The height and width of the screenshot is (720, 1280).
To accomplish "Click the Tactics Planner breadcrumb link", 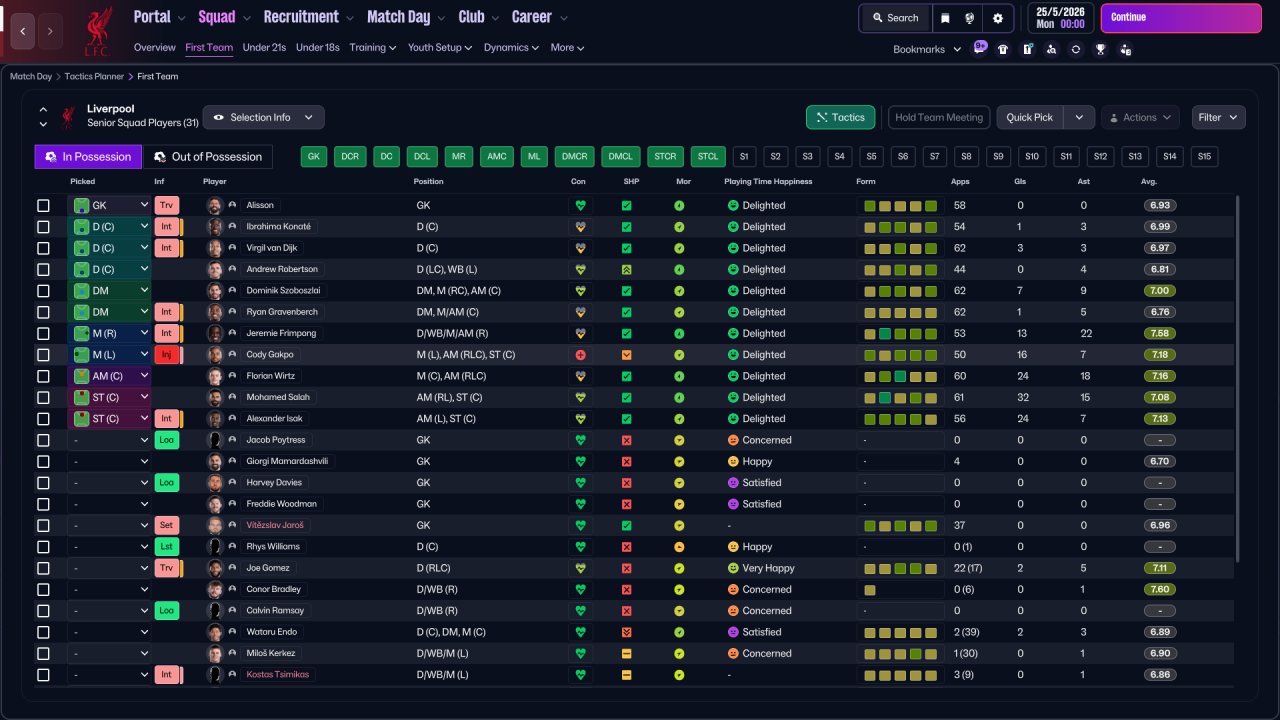I will [x=94, y=76].
